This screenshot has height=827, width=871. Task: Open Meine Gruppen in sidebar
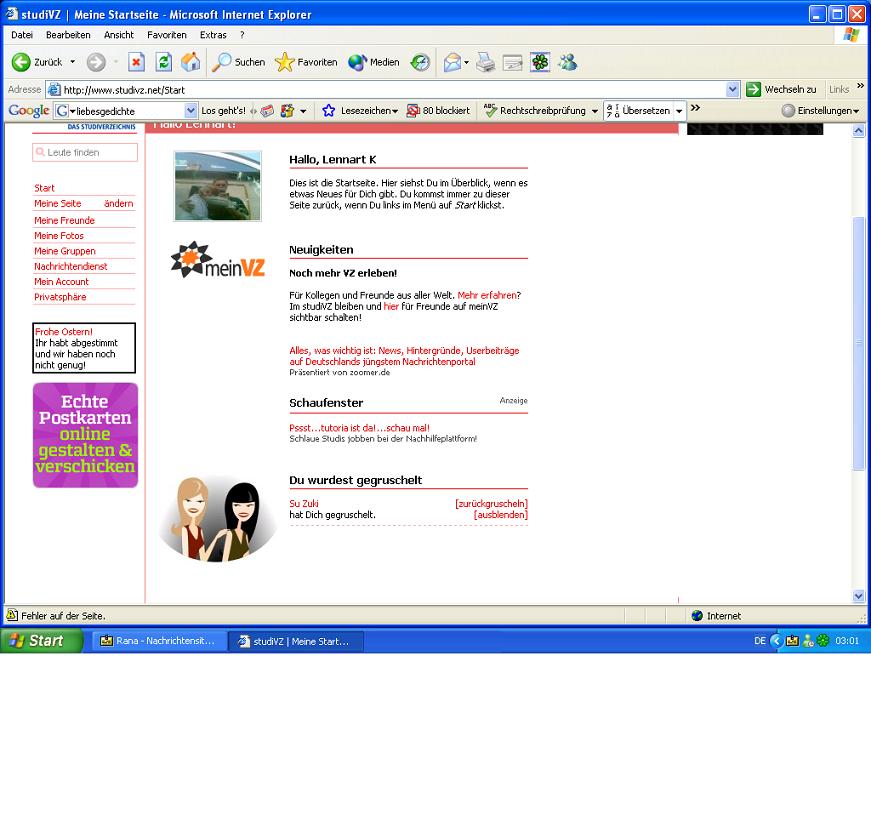64,251
